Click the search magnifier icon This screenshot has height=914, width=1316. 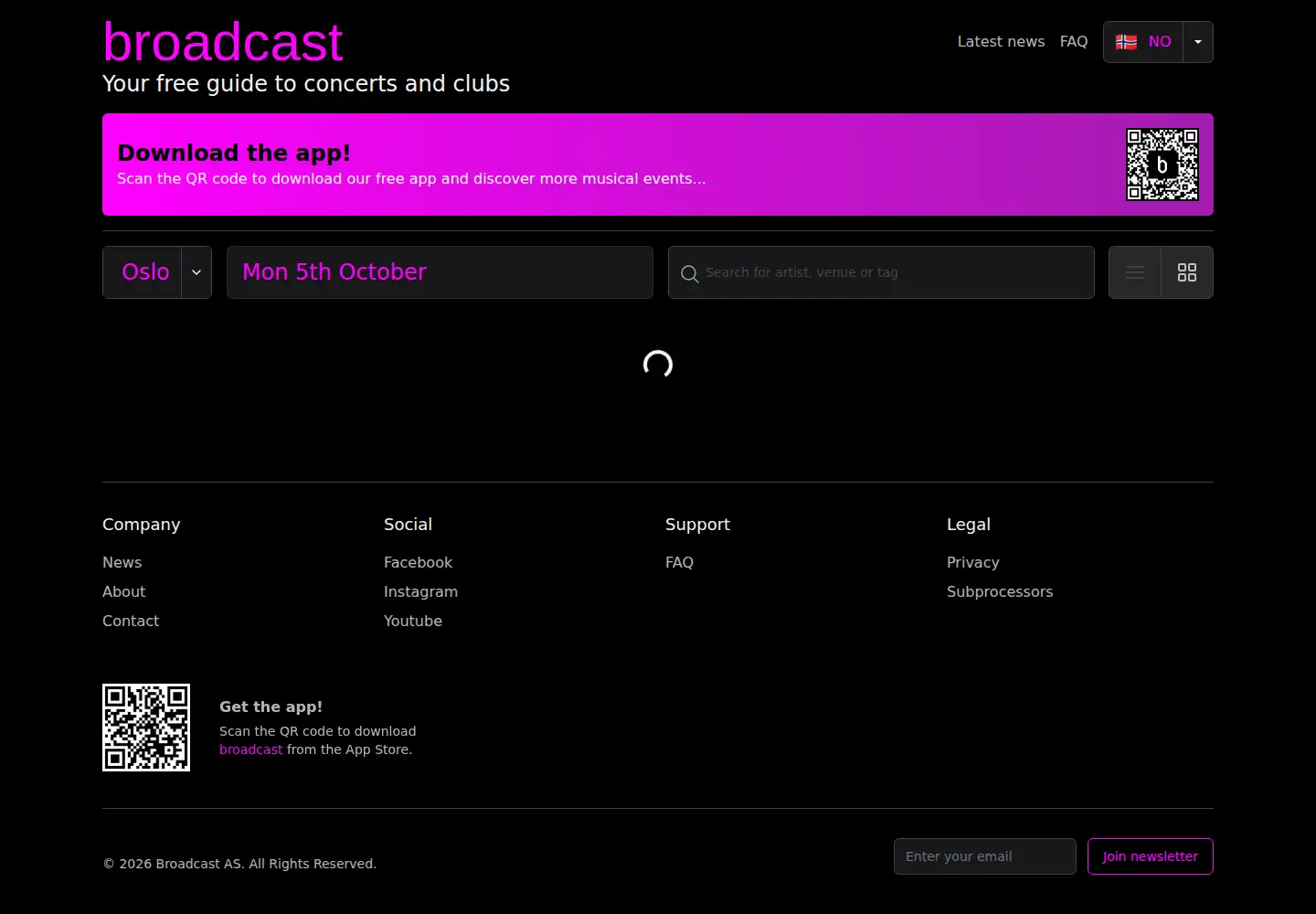click(x=690, y=273)
